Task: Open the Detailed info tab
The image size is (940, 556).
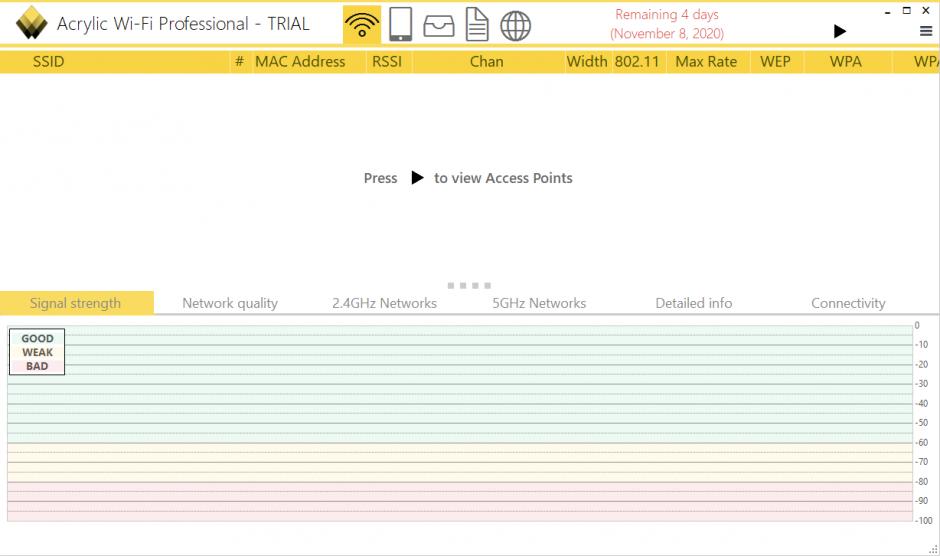Action: point(694,303)
